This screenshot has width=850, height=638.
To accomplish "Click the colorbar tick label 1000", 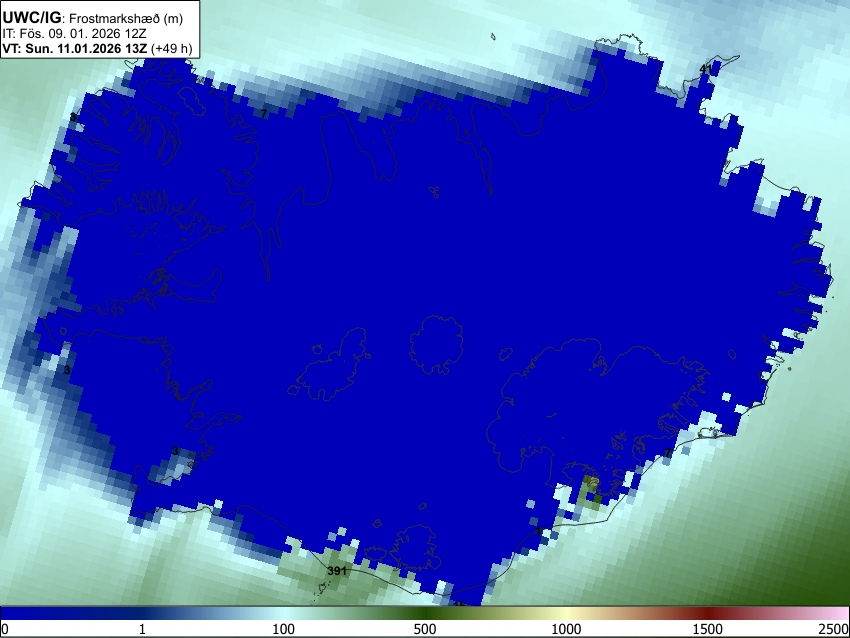I will [x=566, y=629].
